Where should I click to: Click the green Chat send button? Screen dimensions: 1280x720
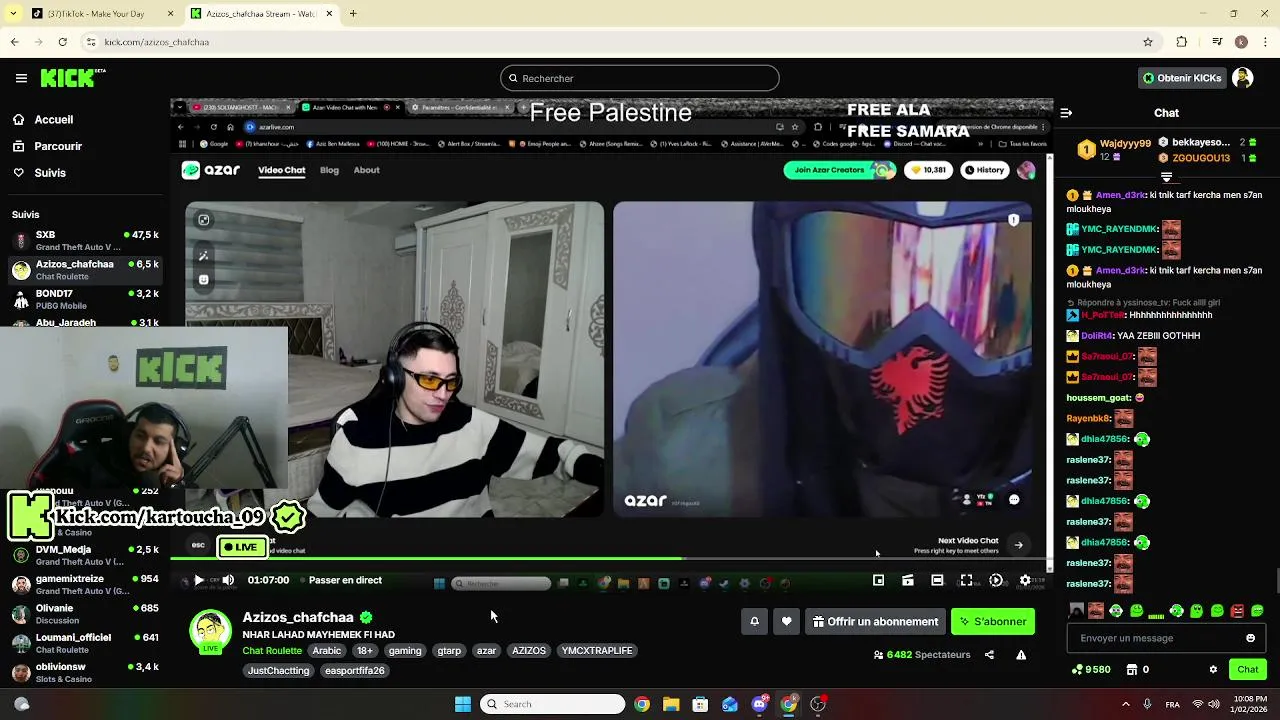[1248, 669]
